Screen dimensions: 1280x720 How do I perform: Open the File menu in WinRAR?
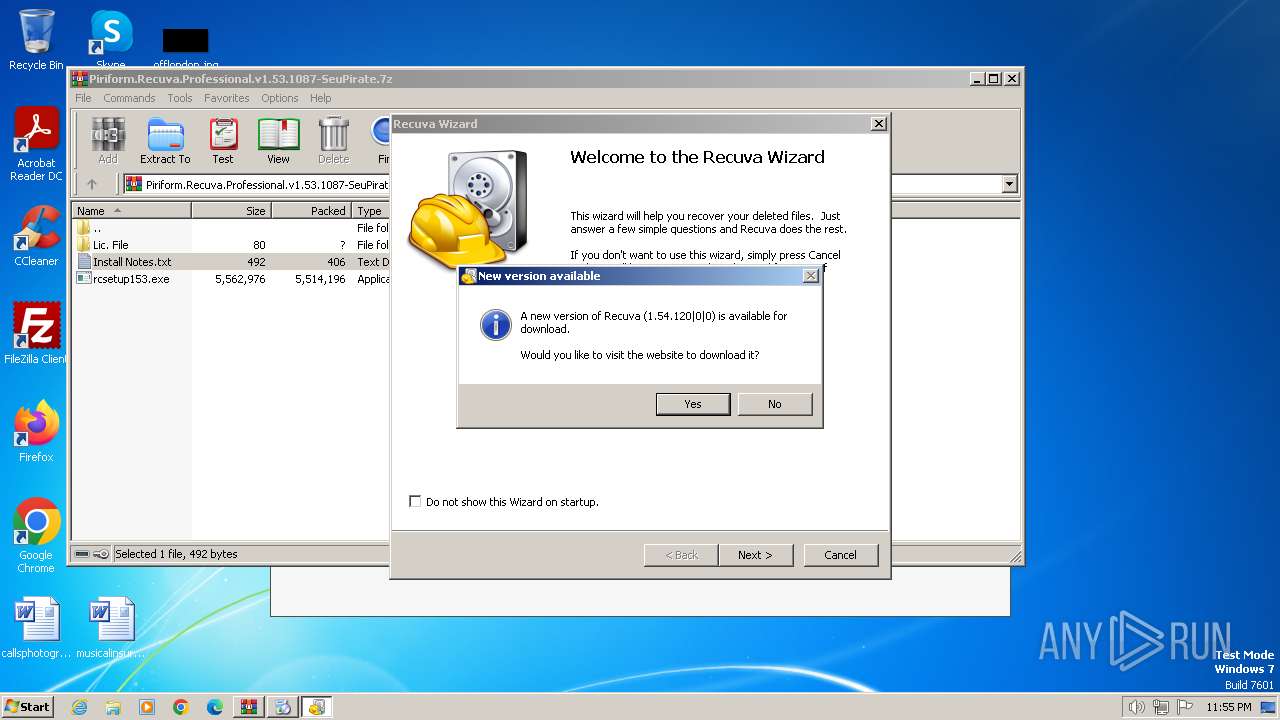[83, 98]
